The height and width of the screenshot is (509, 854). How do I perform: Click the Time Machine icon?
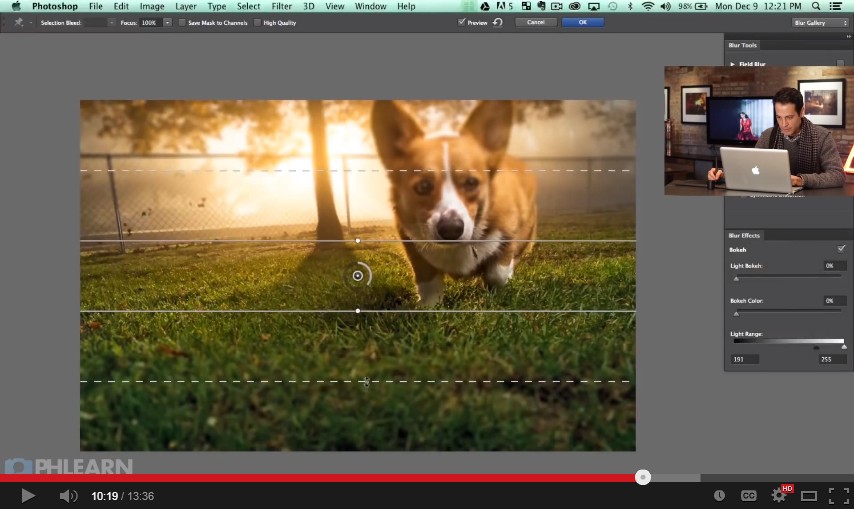pyautogui.click(x=613, y=6)
